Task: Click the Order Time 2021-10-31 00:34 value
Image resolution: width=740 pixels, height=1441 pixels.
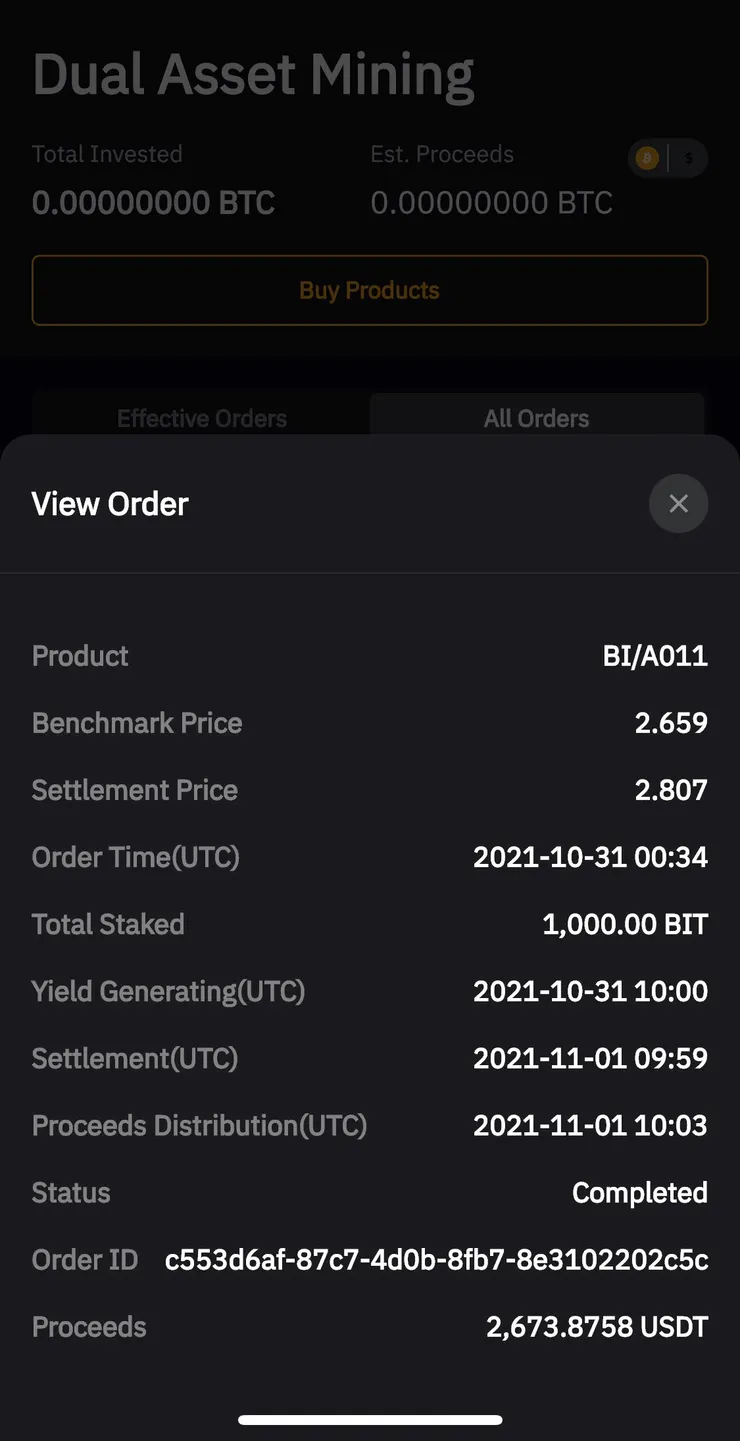Action: click(590, 857)
